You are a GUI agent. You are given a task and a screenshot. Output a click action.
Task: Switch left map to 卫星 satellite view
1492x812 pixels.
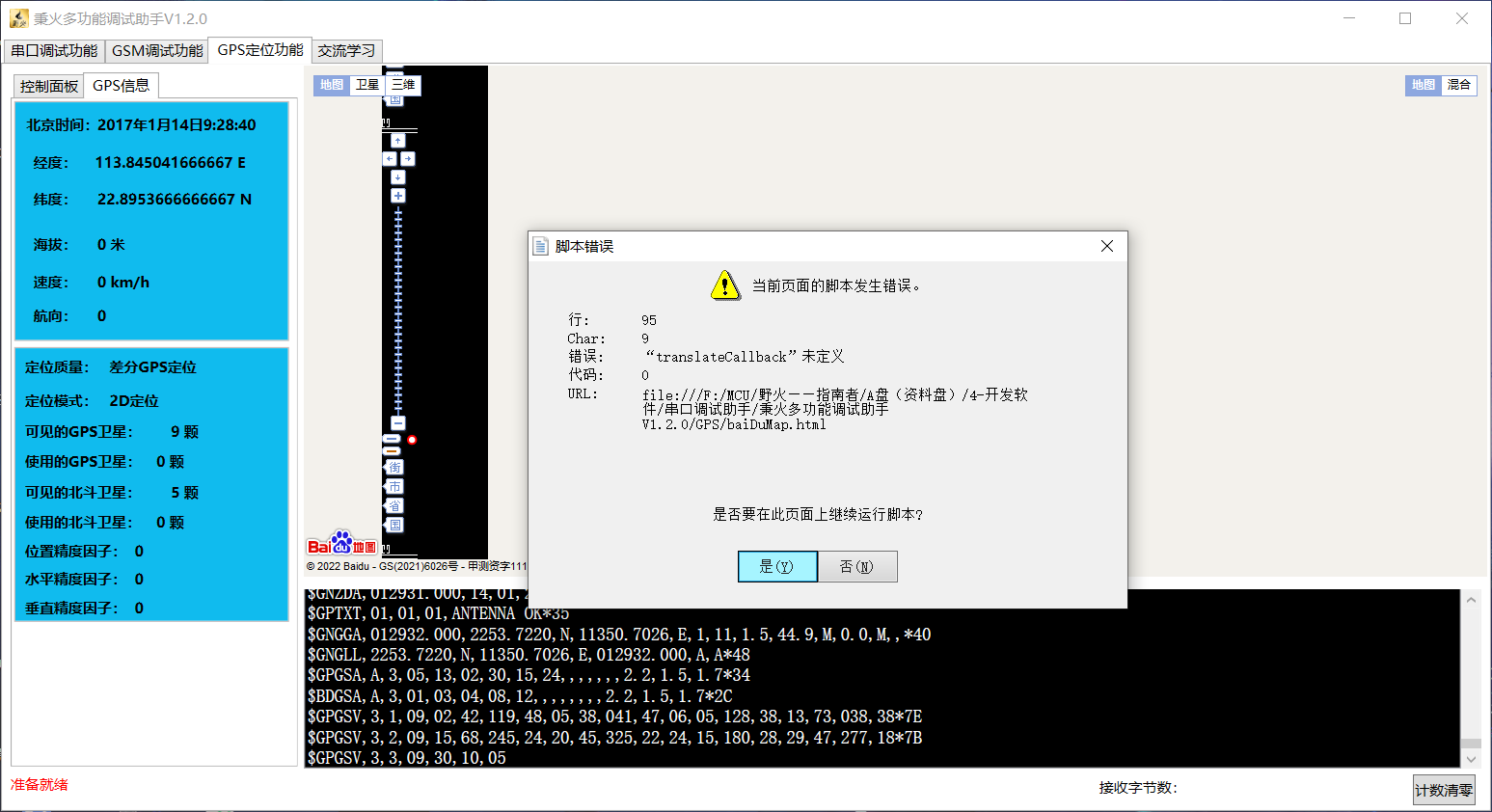point(367,85)
